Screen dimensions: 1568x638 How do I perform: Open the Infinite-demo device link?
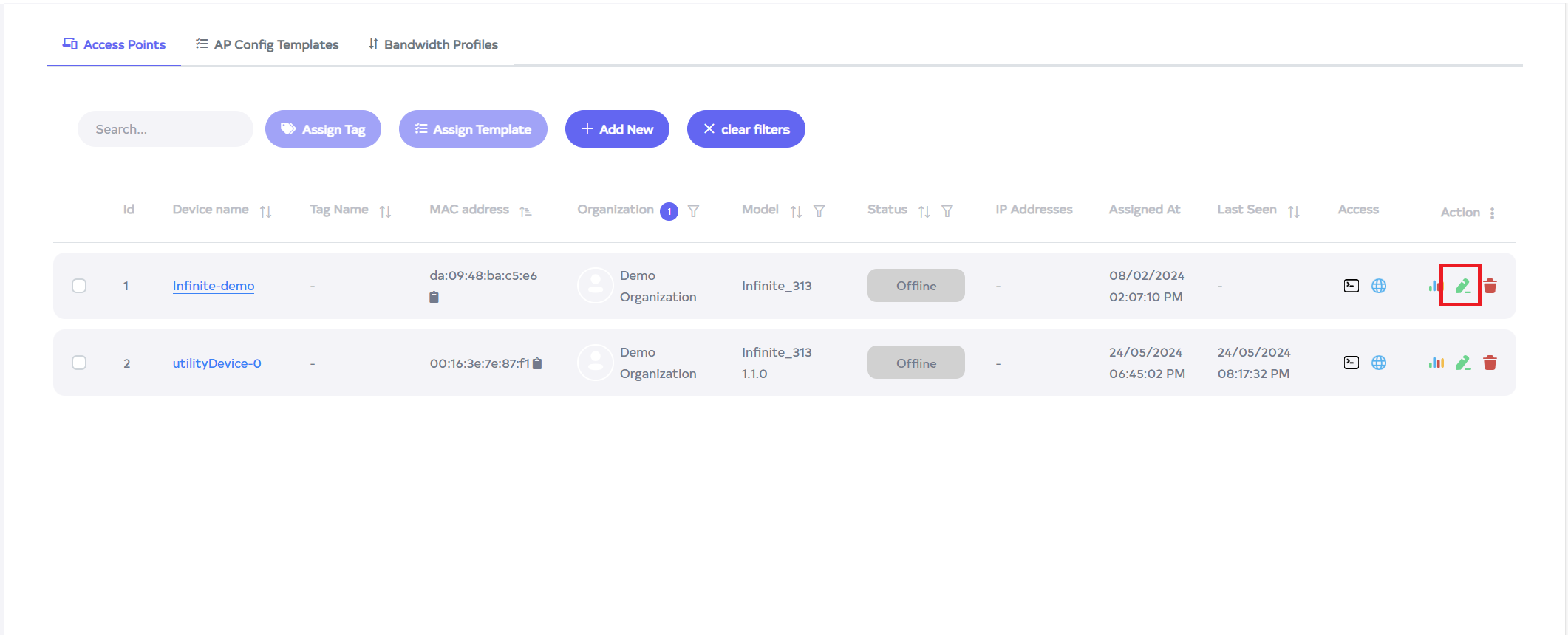click(214, 286)
